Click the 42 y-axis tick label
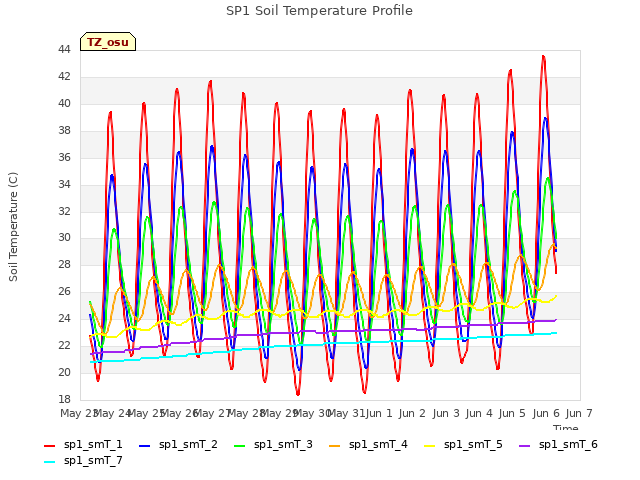This screenshot has width=640, height=480. pos(64,76)
